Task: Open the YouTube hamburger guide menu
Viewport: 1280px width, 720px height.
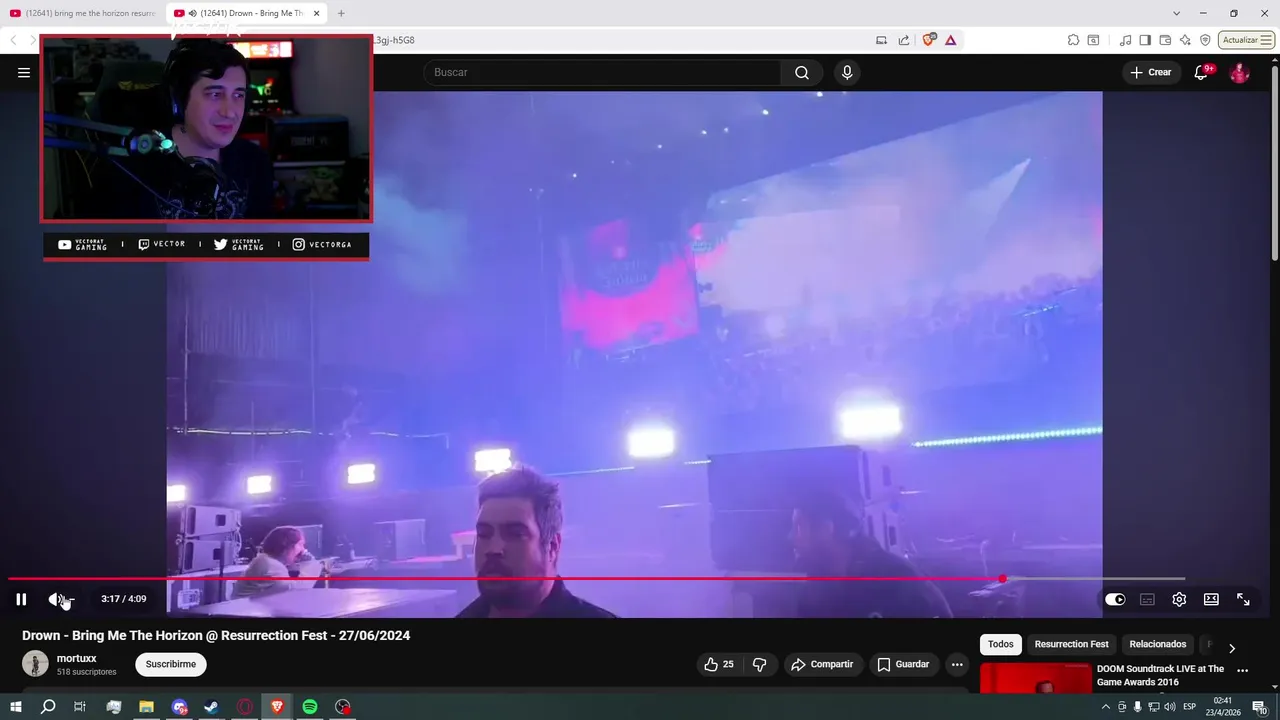Action: pos(24,72)
